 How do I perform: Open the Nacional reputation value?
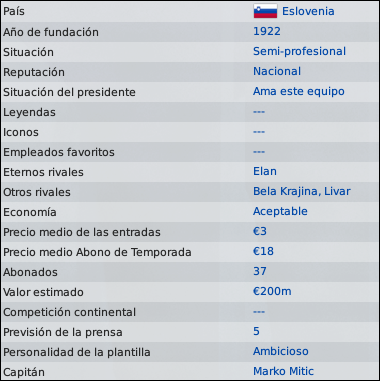pos(277,71)
